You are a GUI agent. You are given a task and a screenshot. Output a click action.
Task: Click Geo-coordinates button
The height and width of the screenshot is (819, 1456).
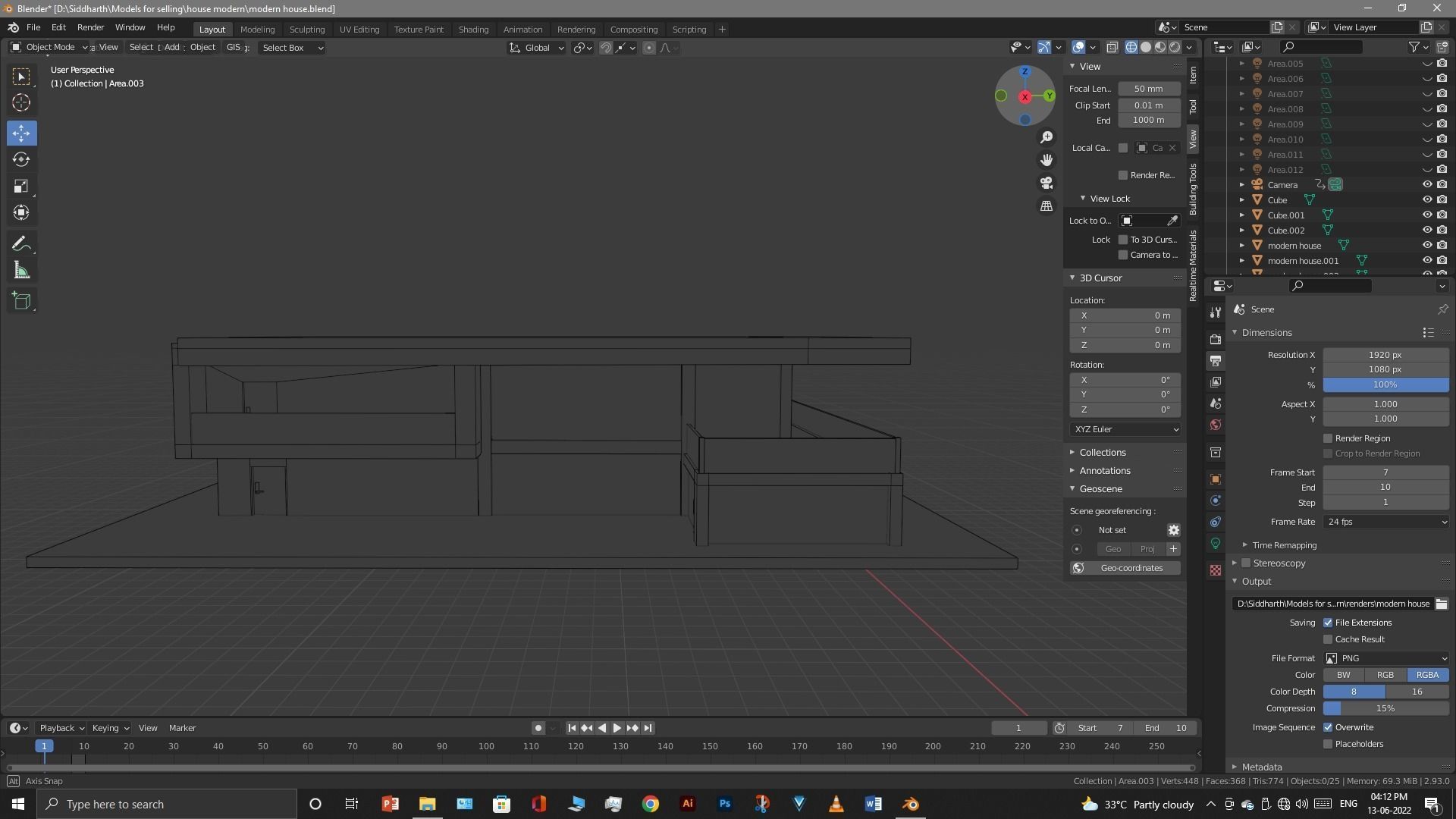click(x=1125, y=568)
